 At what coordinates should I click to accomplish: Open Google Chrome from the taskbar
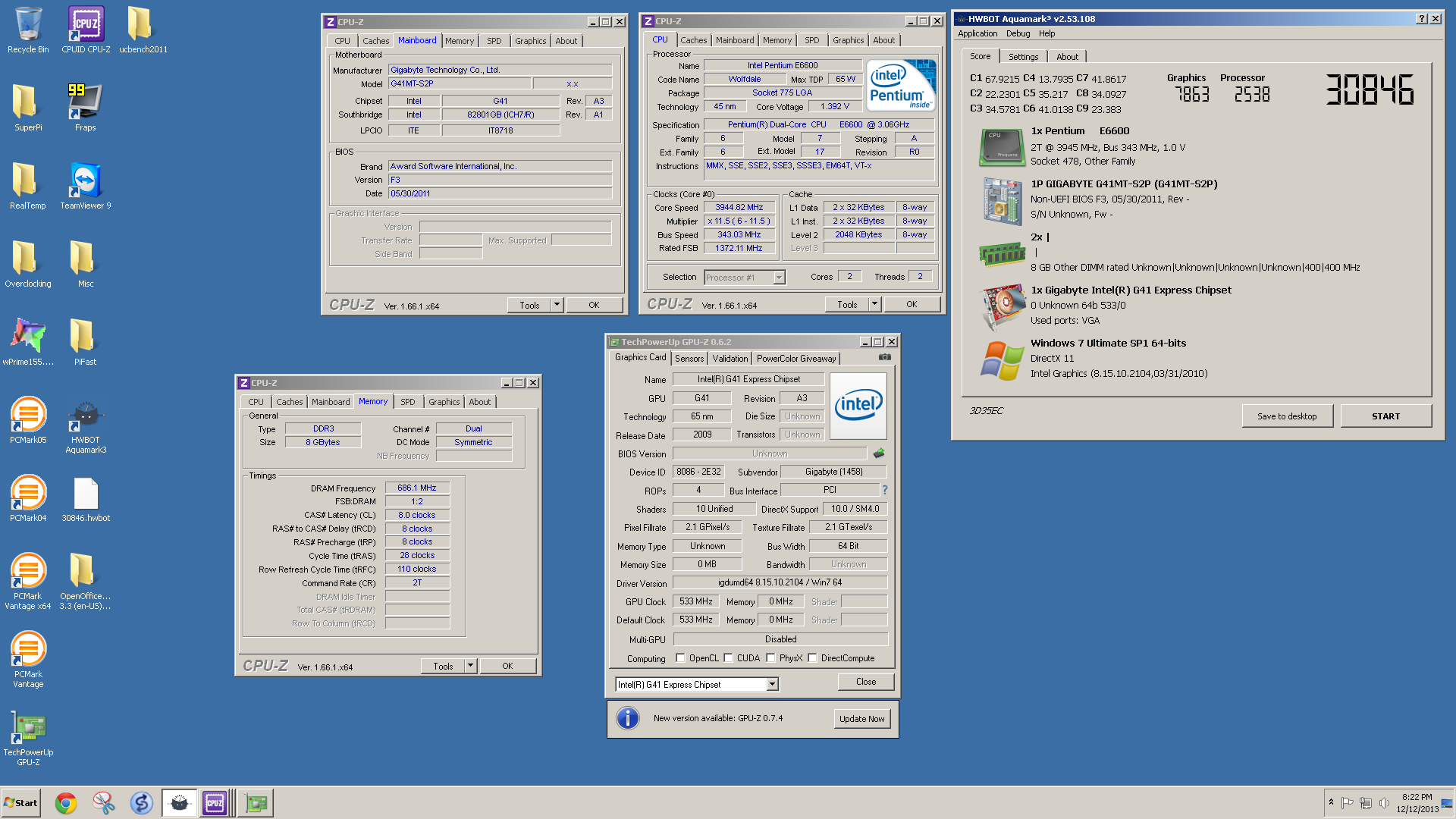tap(66, 803)
